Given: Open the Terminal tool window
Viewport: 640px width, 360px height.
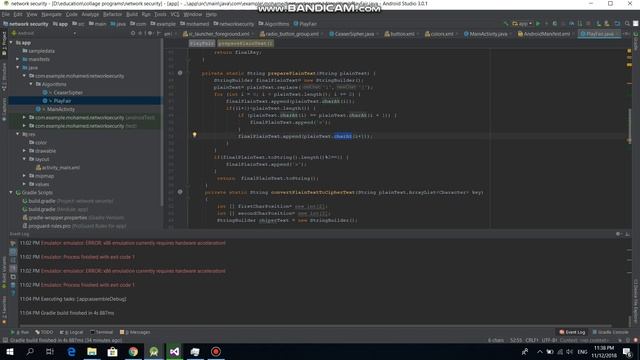Looking at the screenshot, I should [x=101, y=332].
